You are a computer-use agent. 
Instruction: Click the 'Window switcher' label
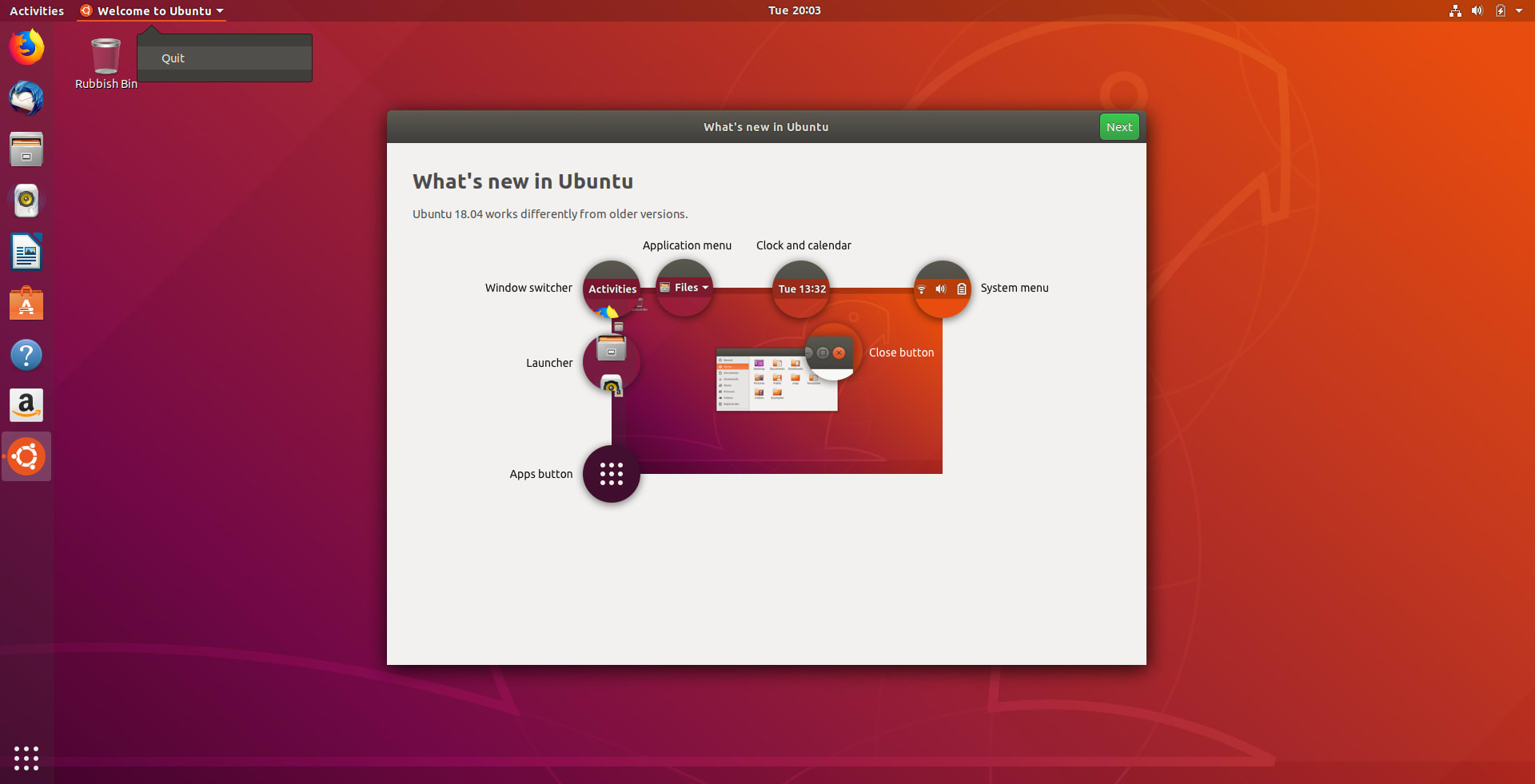coord(528,288)
